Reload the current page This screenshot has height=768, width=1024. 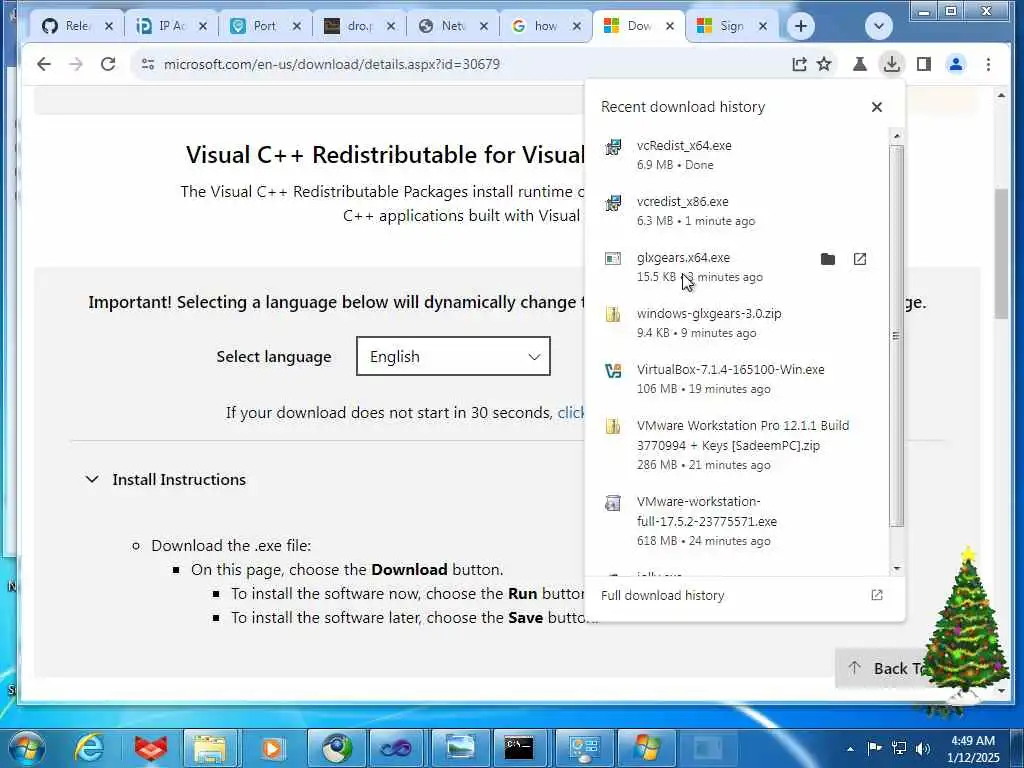pyautogui.click(x=108, y=64)
